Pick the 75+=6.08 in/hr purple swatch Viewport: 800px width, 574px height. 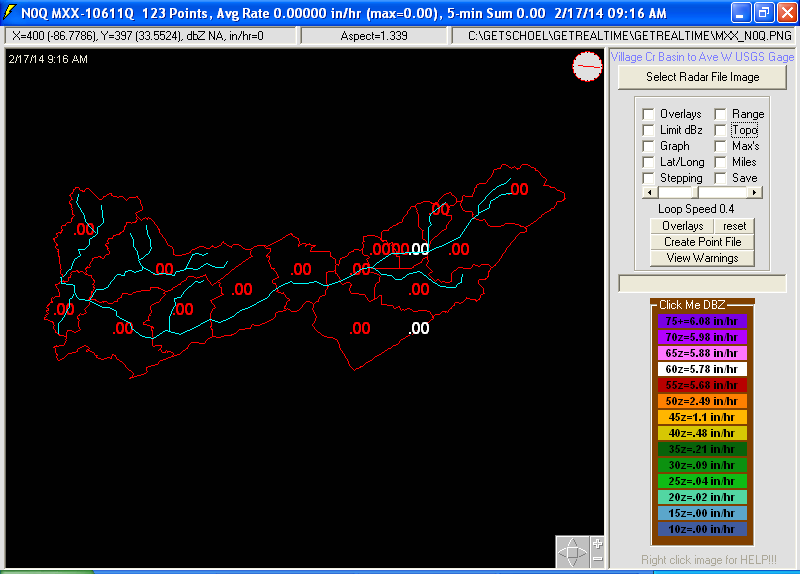701,321
